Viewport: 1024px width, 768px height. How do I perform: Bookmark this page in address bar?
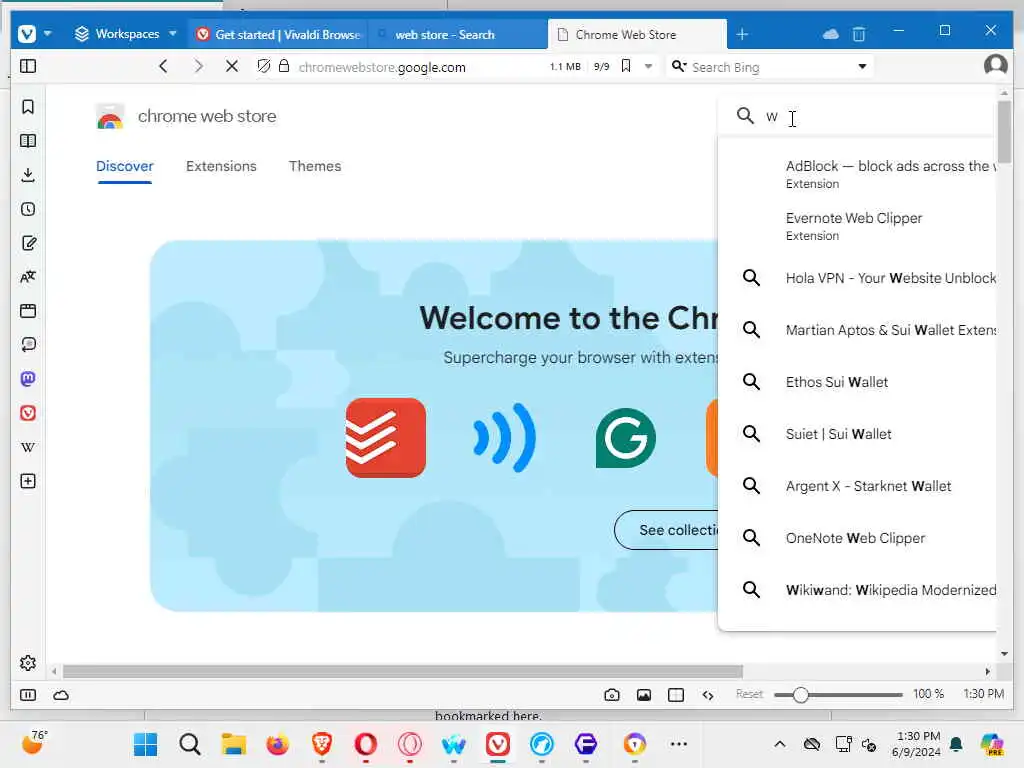pos(626,66)
